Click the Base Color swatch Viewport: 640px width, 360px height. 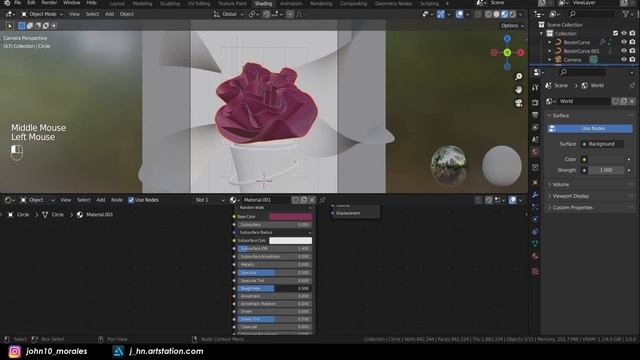click(x=291, y=217)
